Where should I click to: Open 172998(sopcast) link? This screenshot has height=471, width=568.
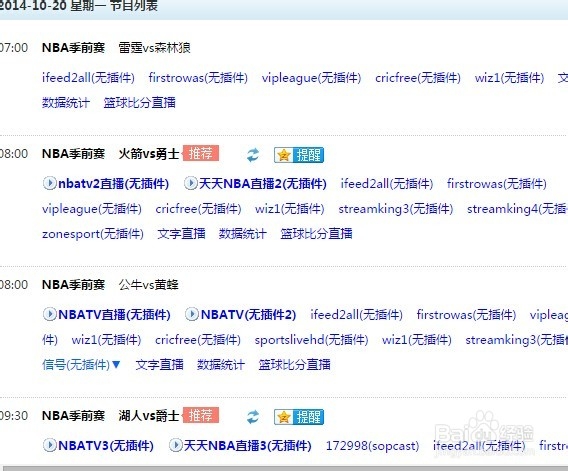coord(372,445)
